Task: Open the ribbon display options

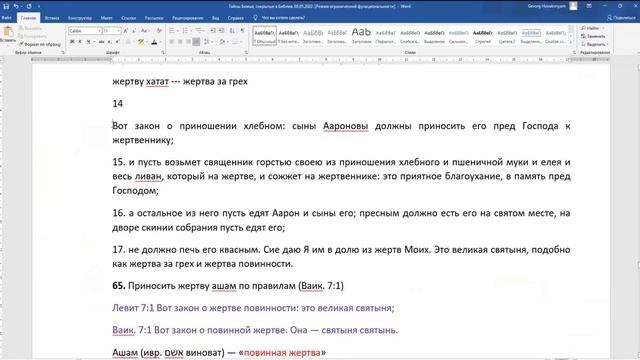Action: pyautogui.click(x=589, y=6)
